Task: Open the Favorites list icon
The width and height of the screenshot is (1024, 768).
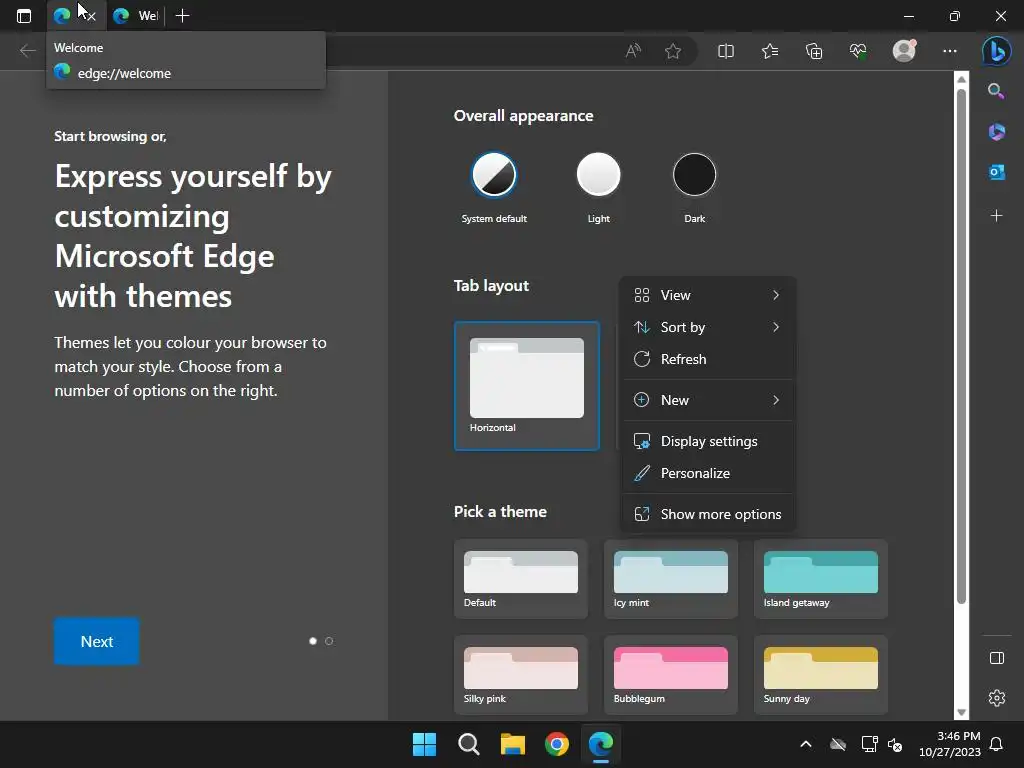Action: coord(770,50)
